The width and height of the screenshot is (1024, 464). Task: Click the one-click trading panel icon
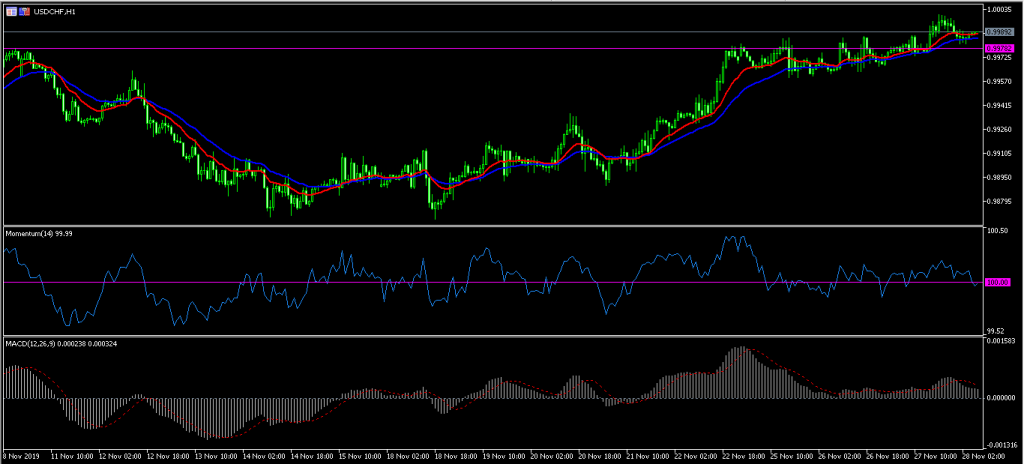click(24, 12)
